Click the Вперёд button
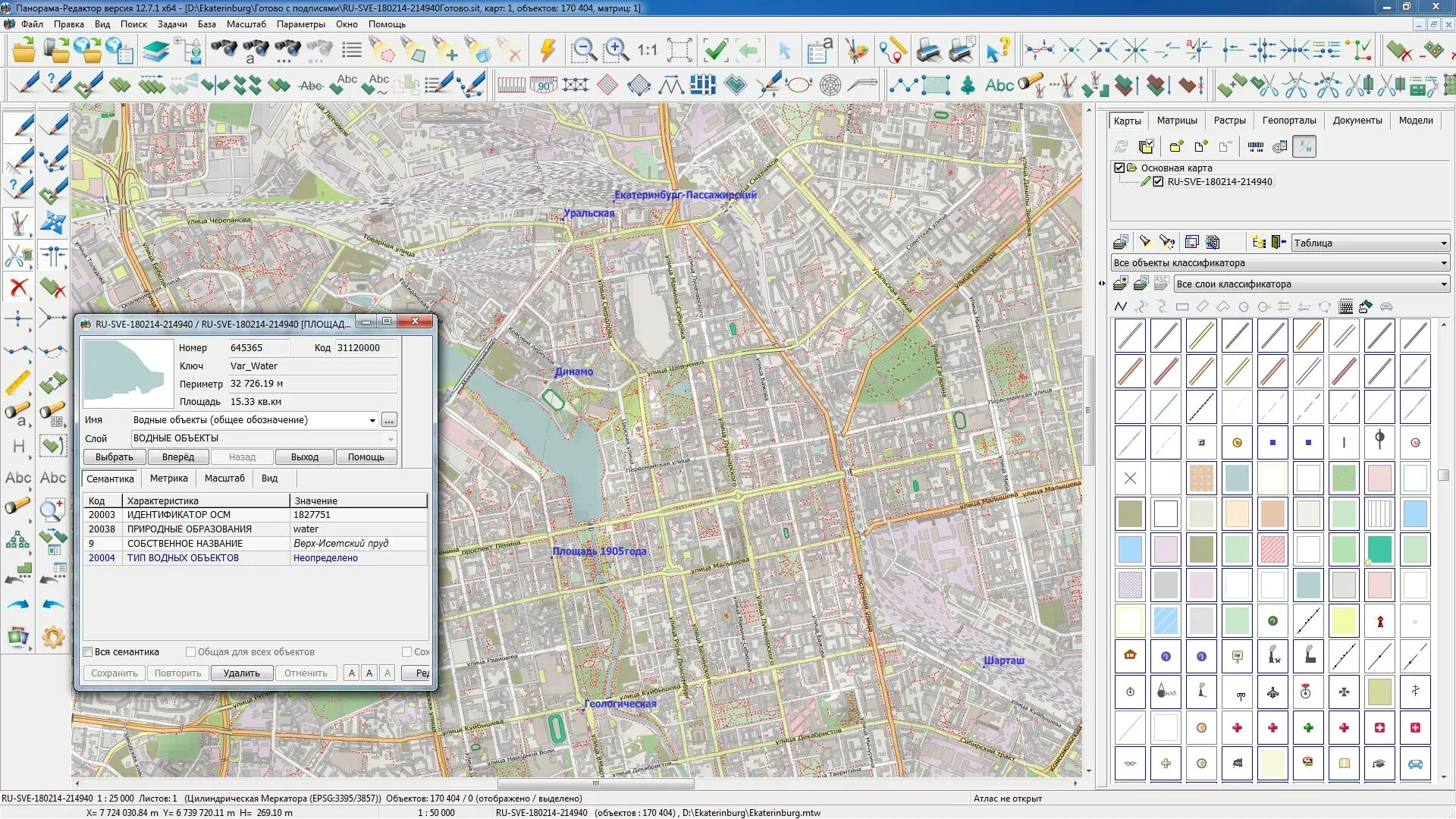The image size is (1456, 819). 177,457
